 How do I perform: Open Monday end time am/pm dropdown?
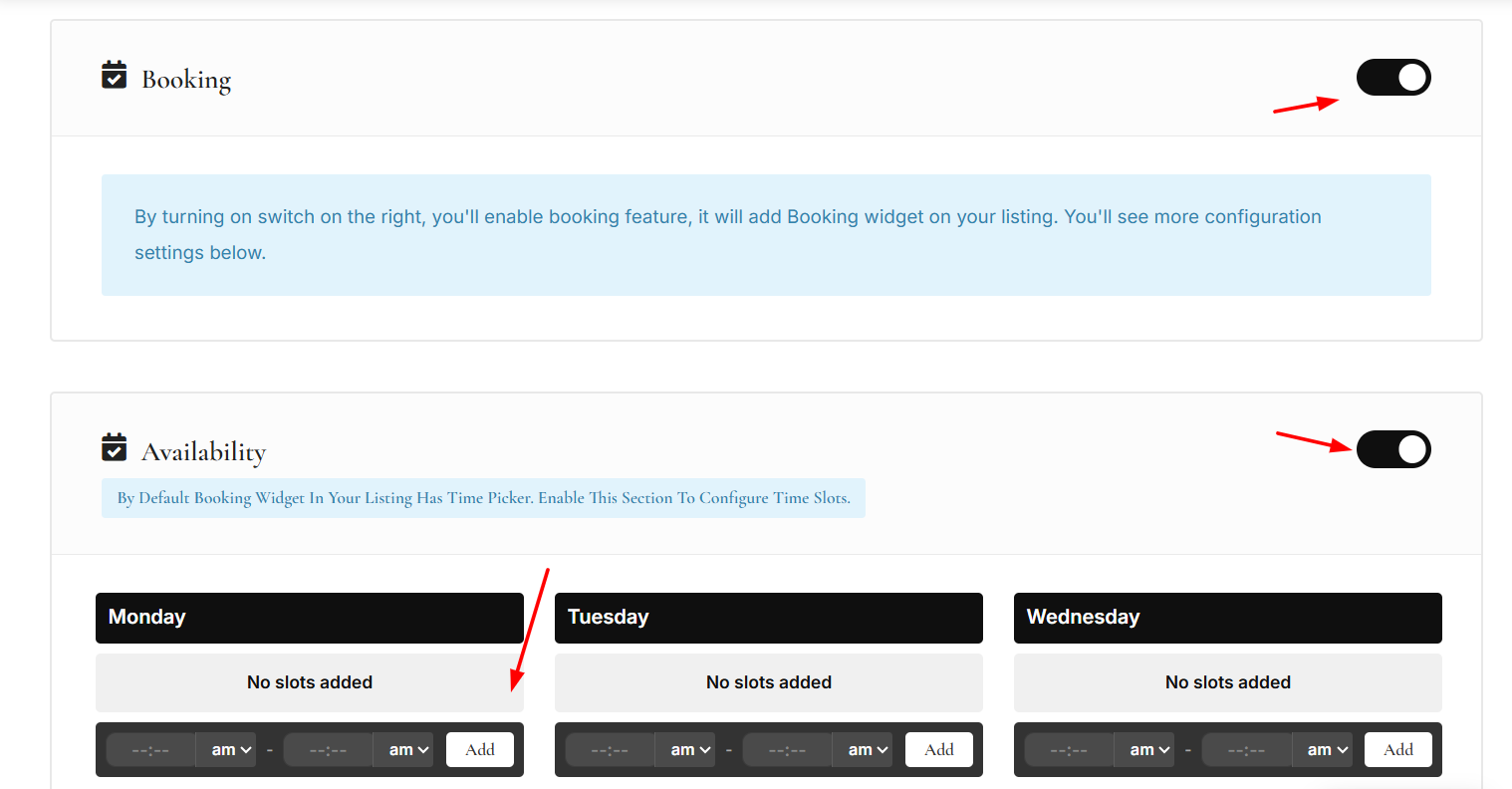click(x=408, y=750)
